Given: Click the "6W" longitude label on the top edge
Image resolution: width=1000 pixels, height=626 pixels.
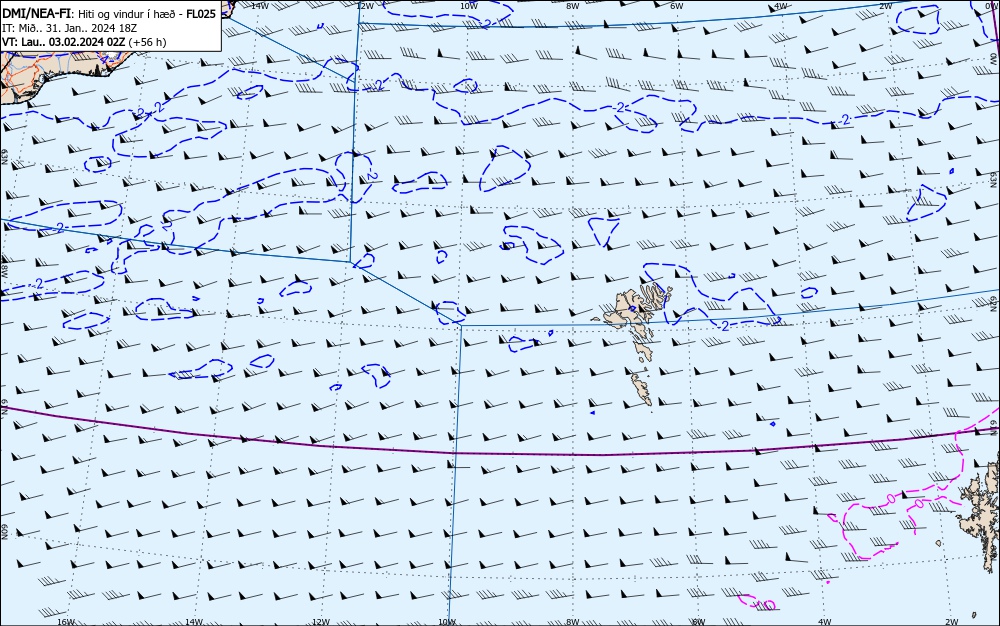Looking at the screenshot, I should click(x=677, y=5).
